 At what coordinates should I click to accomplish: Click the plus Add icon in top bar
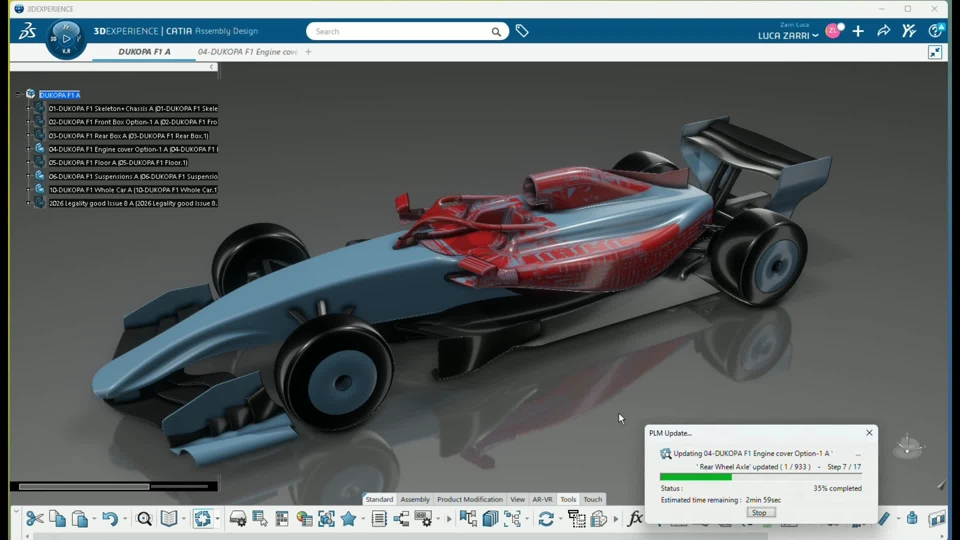click(858, 31)
